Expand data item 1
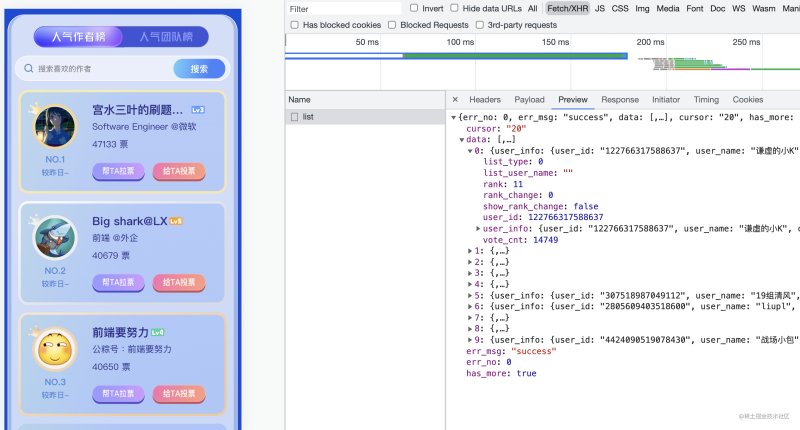Screen dimensions: 800x430 (x=470, y=251)
